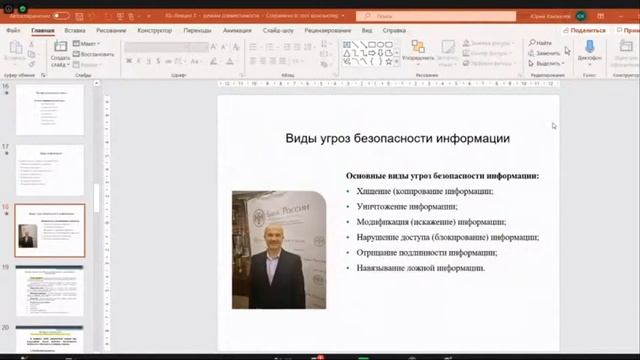This screenshot has height=360, width=640.
Task: Click the clear formatting icon
Action: 236,47
